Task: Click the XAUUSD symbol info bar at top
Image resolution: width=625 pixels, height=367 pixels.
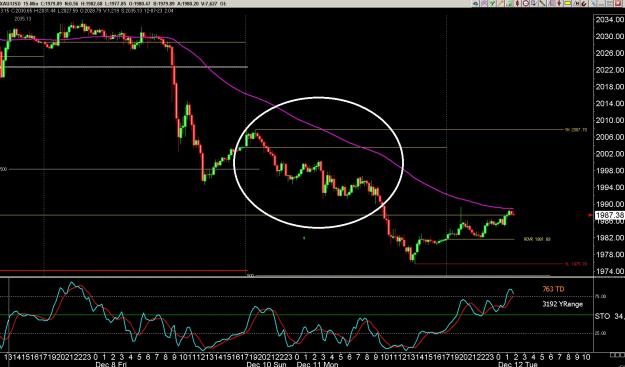Action: [x=114, y=4]
